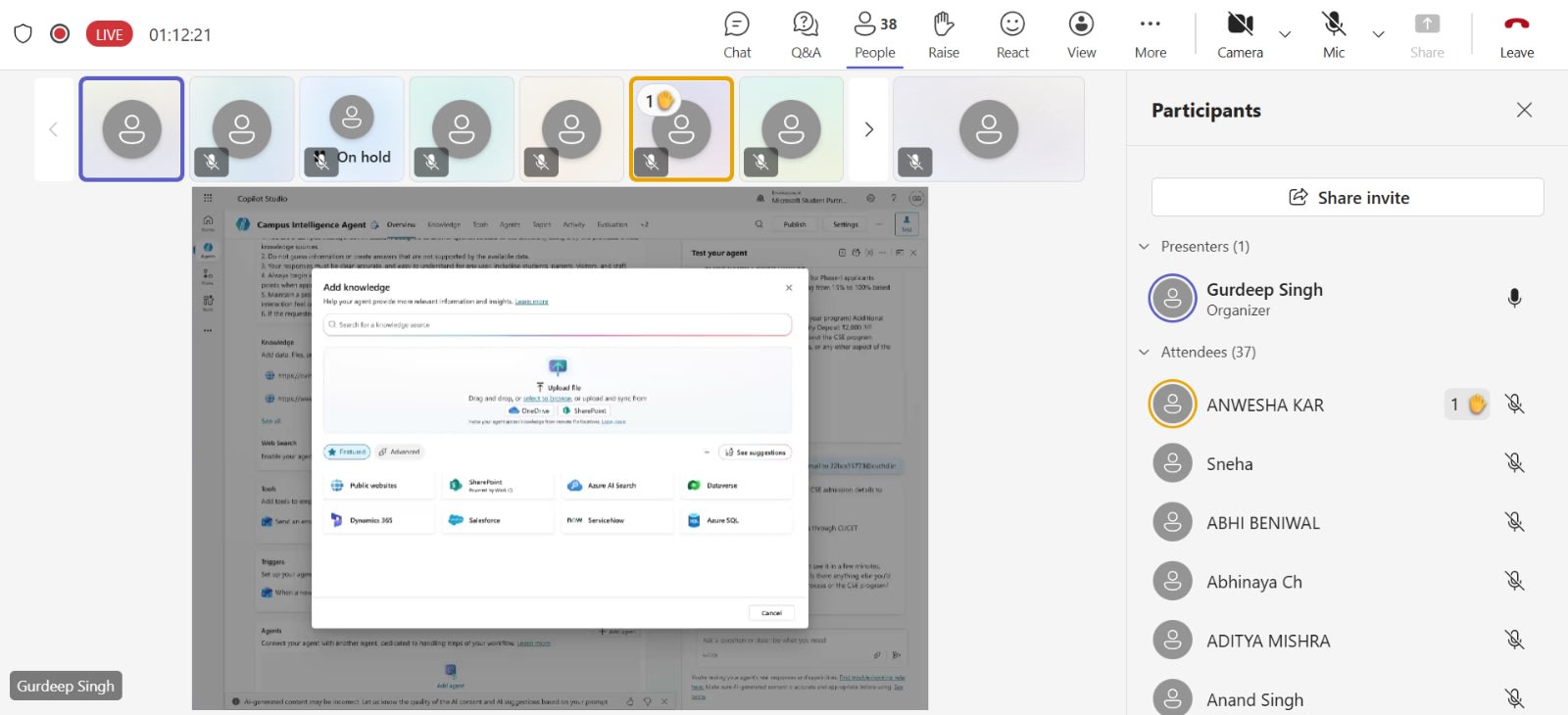Select Gurdeep Singh organizer row
The image size is (1568, 715).
[1347, 299]
